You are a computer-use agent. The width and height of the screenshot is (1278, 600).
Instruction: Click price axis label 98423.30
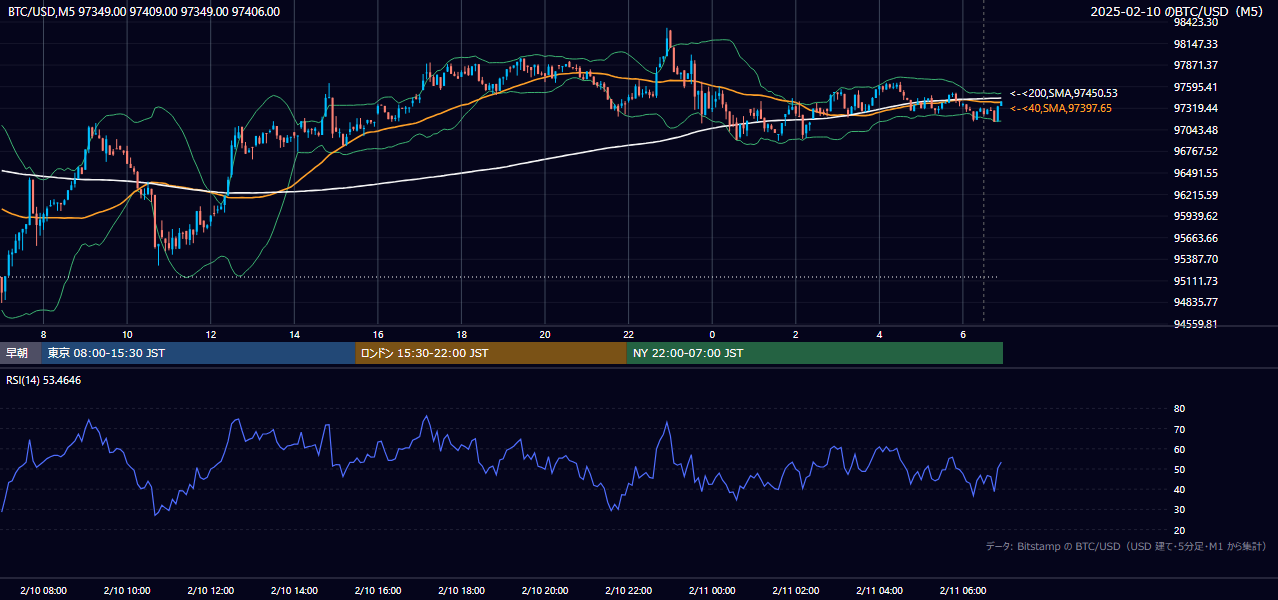1196,22
